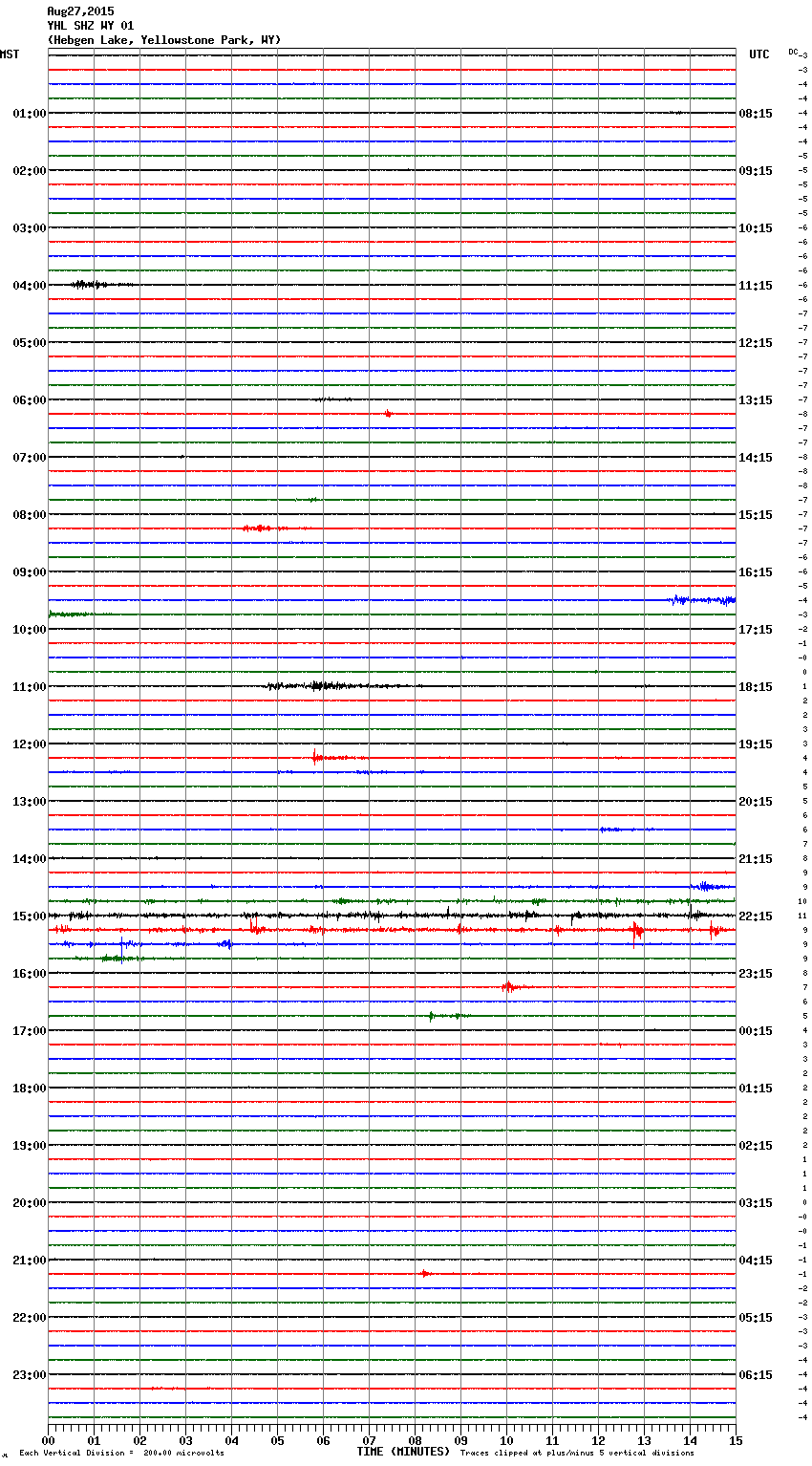Click the bottom axis minute tick label 08
Viewport: 812px width, 1466px height.
[415, 1440]
